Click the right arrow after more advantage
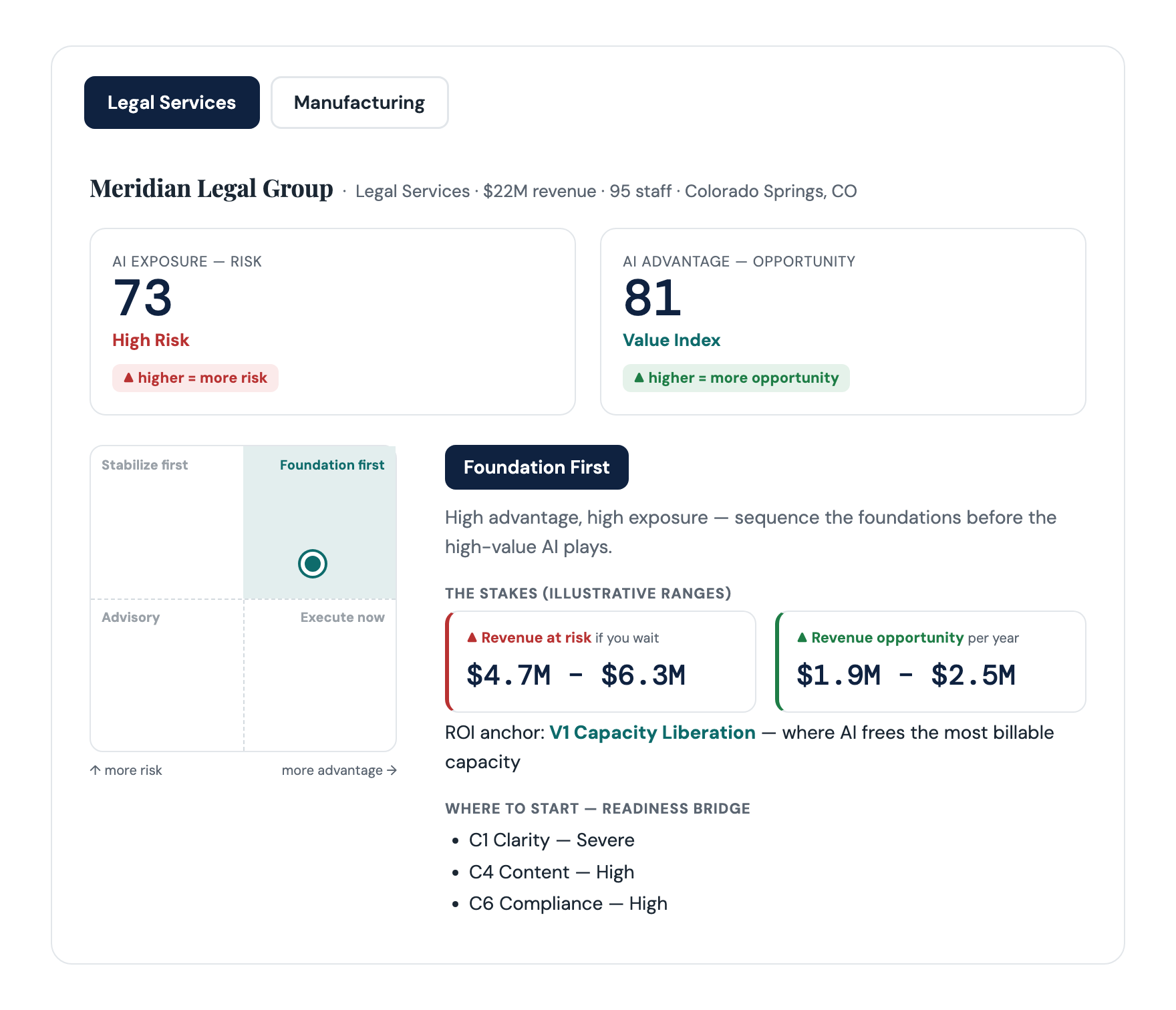This screenshot has height=1010, width=1176. tap(392, 770)
